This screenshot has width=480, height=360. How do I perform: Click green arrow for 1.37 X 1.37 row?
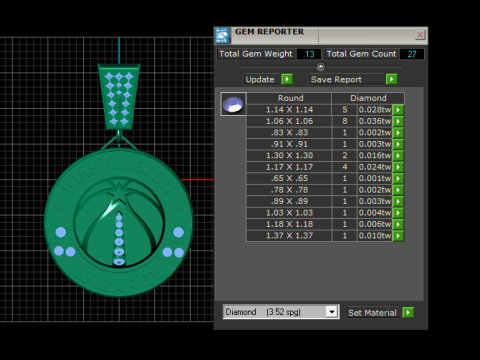point(398,236)
